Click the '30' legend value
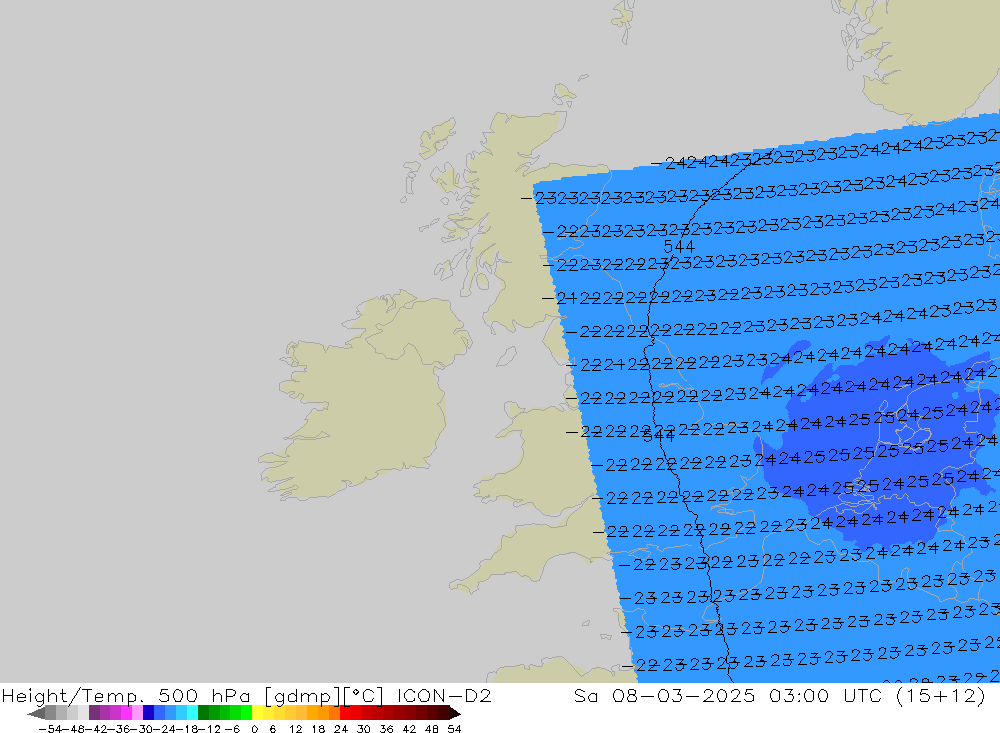The width and height of the screenshot is (1000, 733). pos(364,729)
